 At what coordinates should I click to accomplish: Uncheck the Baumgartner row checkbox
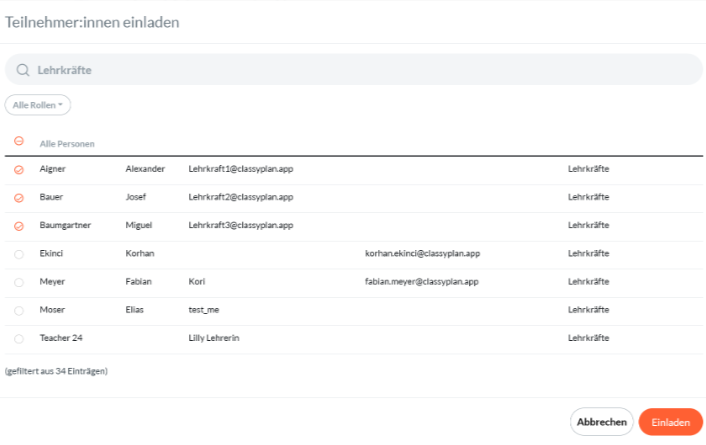19,226
